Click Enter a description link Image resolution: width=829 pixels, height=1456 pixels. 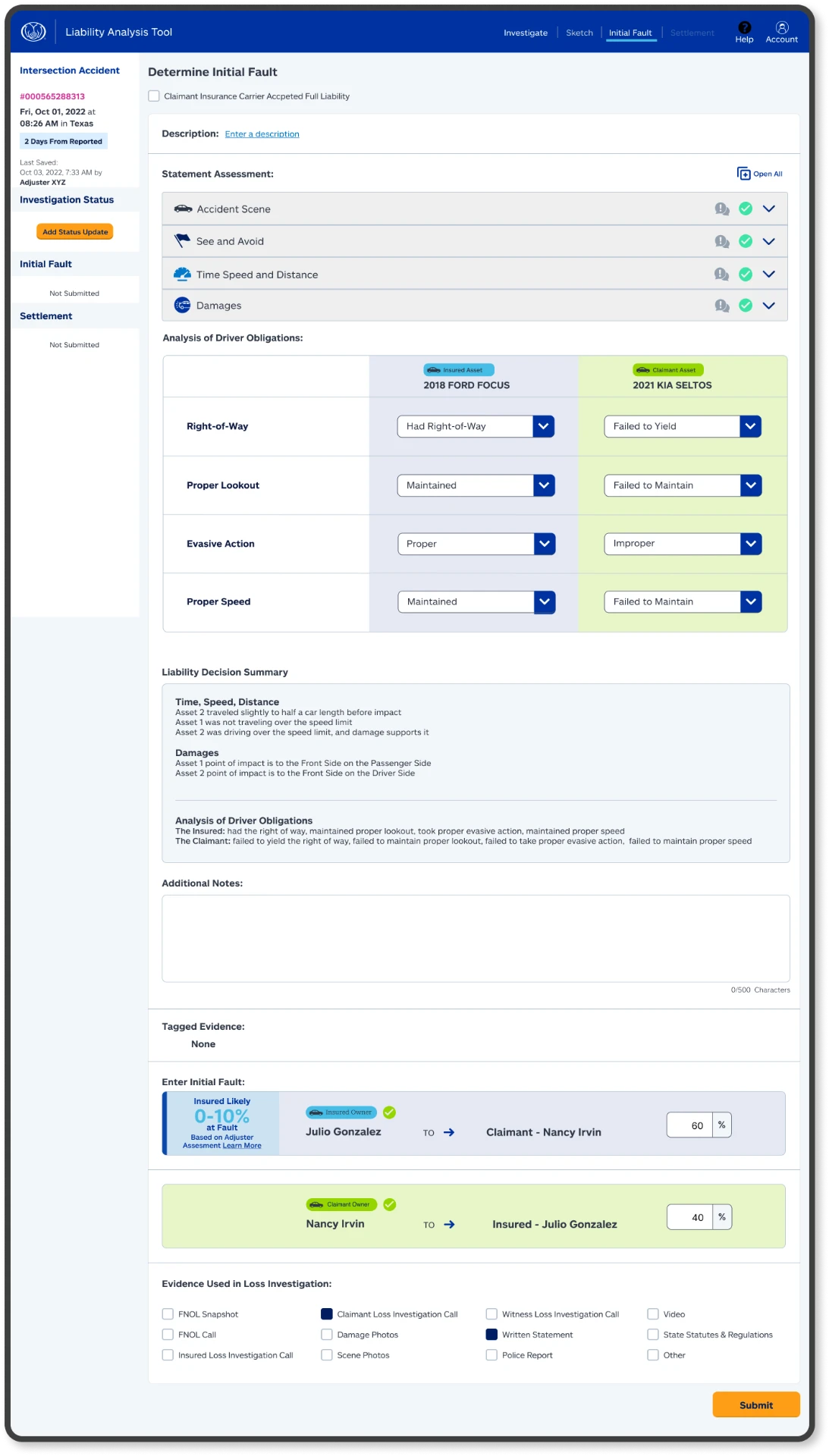point(262,133)
